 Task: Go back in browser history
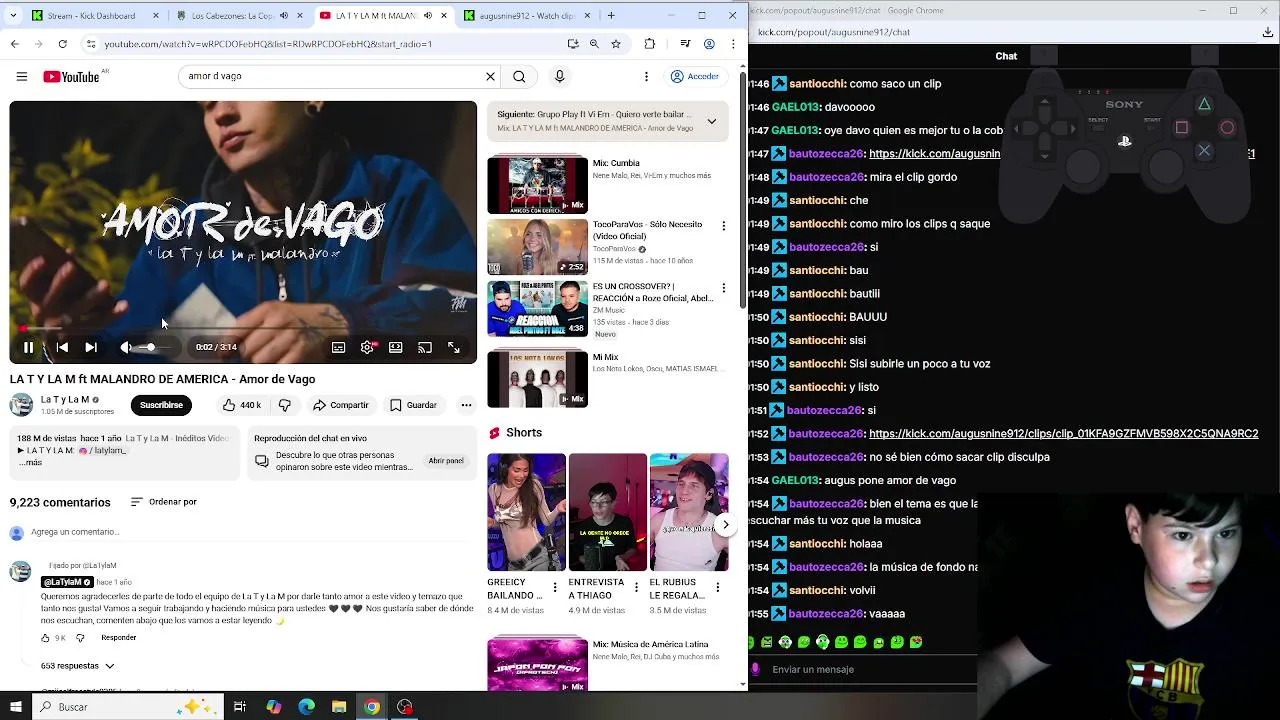[14, 44]
